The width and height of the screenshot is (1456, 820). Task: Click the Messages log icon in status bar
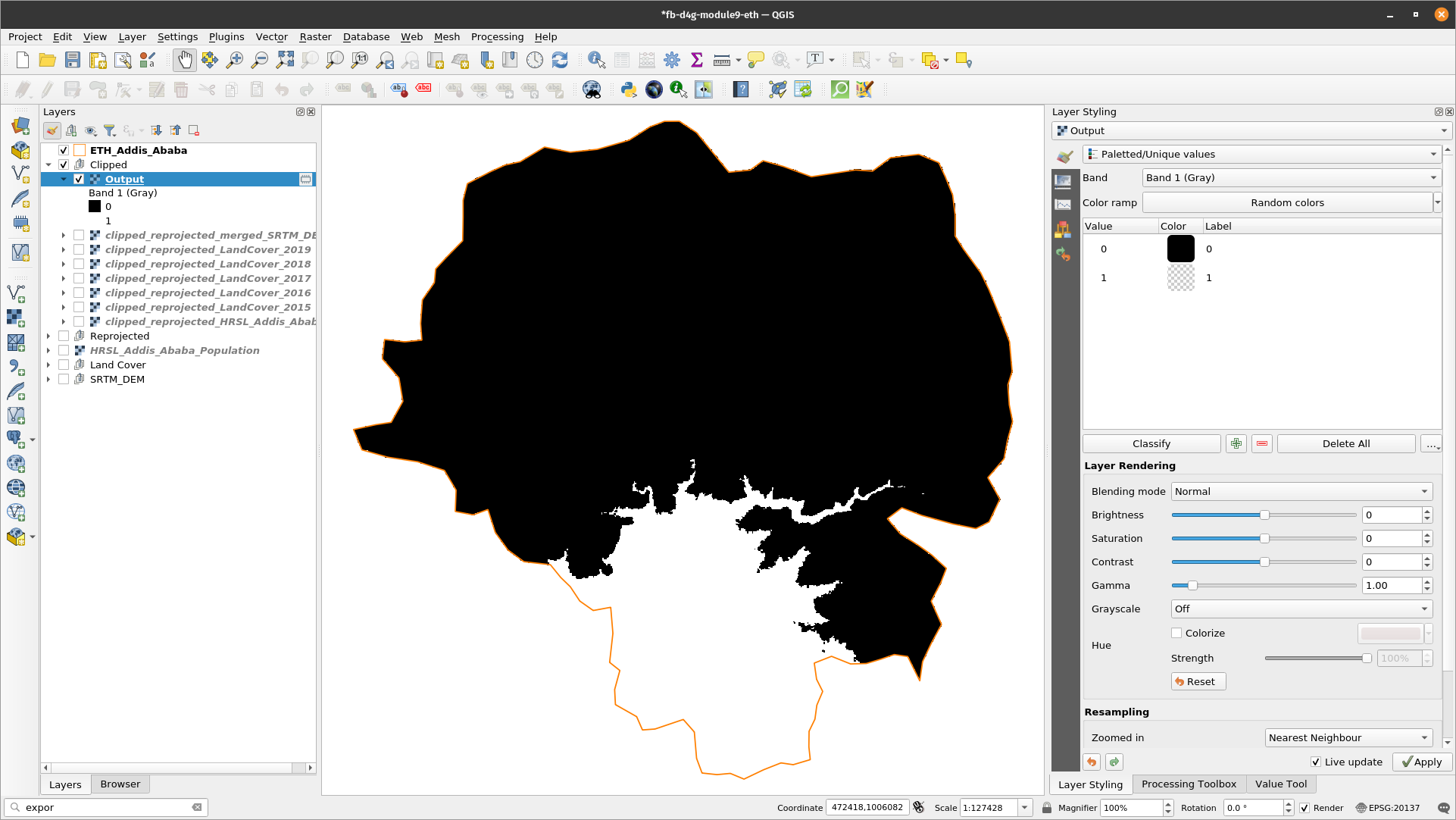[1444, 808]
